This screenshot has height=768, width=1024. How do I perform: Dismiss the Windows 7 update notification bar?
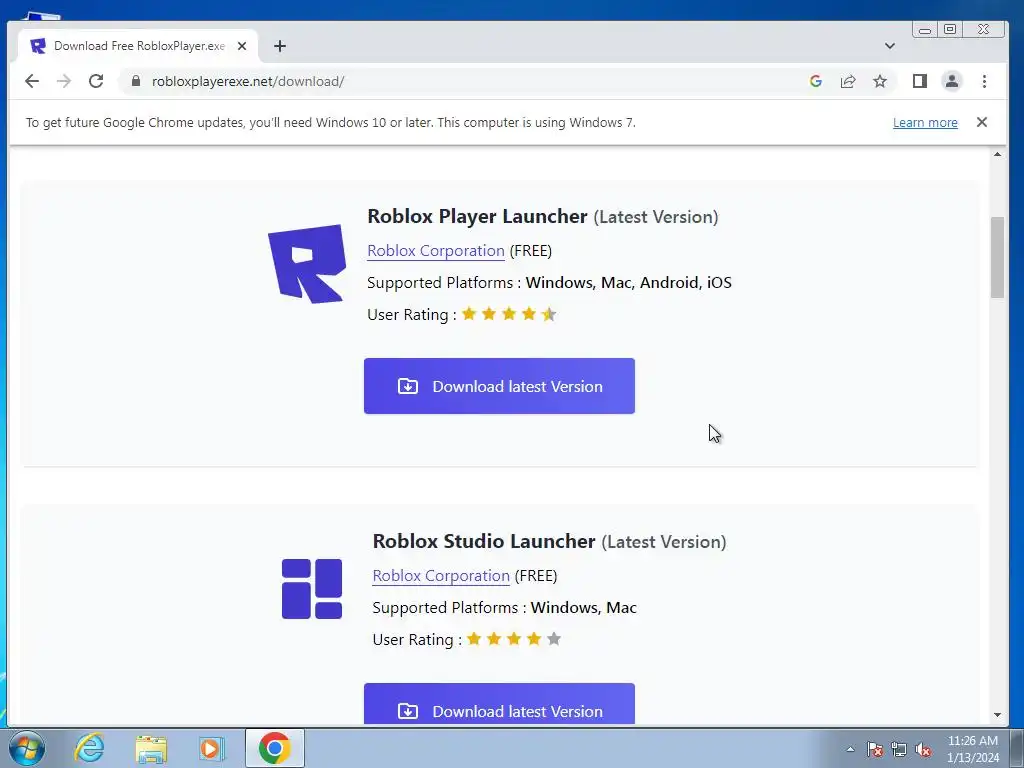click(x=982, y=122)
